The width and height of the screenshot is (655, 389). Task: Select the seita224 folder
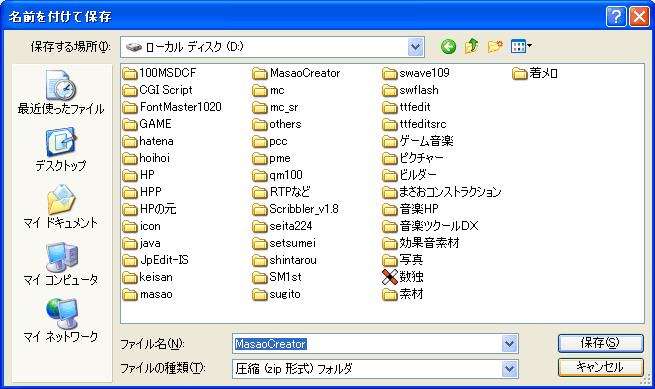coord(283,226)
